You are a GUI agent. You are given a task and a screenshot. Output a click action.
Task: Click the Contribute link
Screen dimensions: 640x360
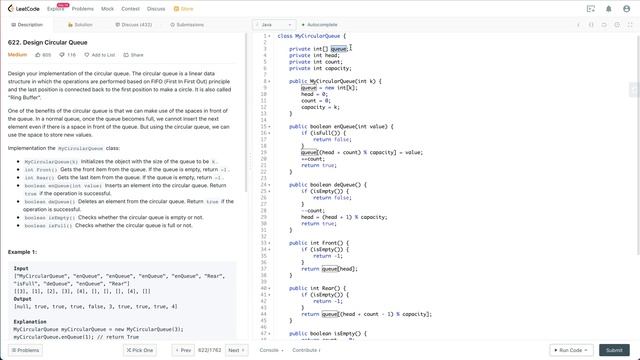tap(304, 350)
